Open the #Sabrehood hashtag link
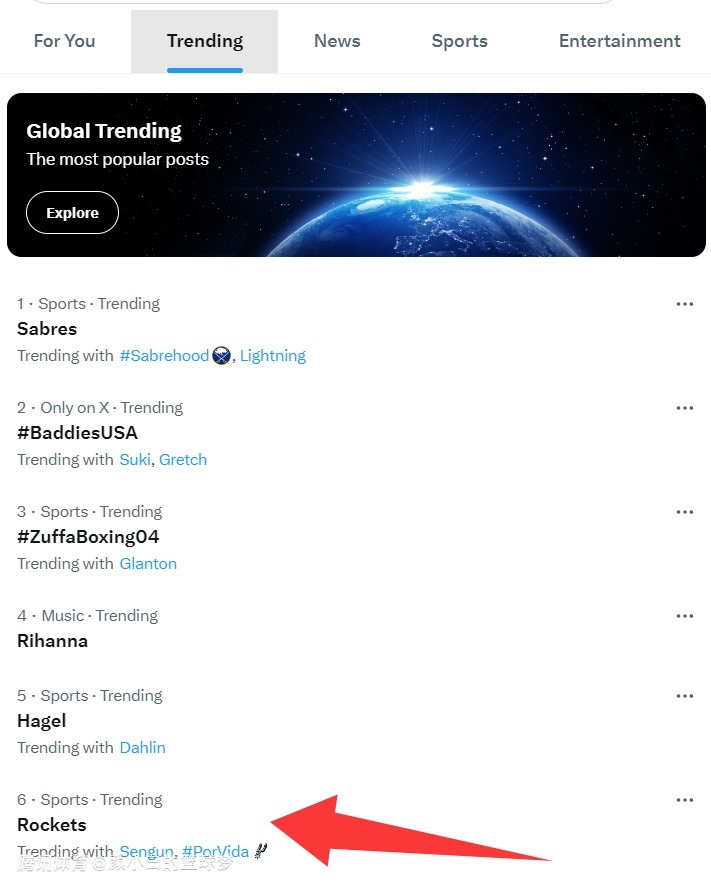 coord(164,356)
